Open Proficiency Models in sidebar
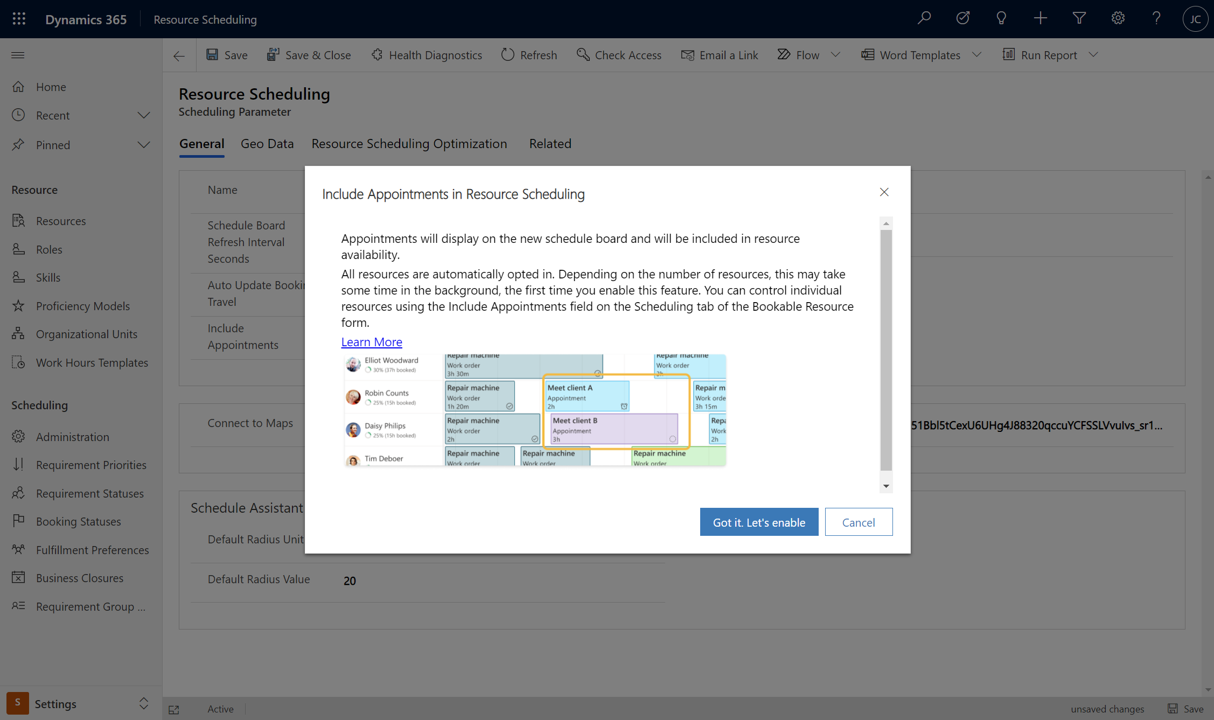Viewport: 1214px width, 720px height. [x=81, y=306]
